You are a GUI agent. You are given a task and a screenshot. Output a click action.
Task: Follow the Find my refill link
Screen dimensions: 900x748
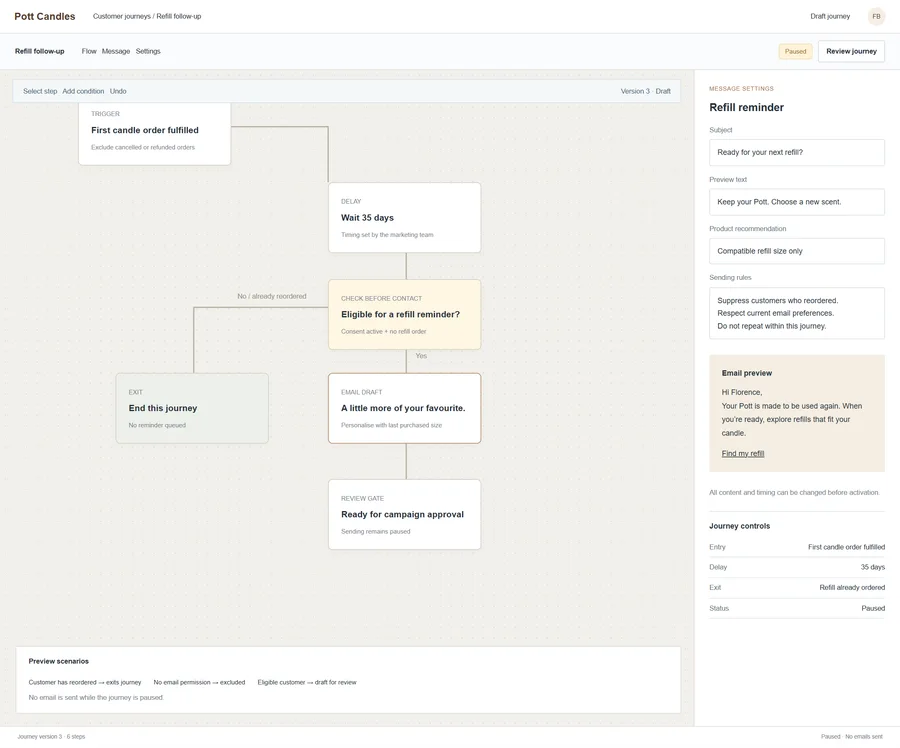[x=743, y=454]
